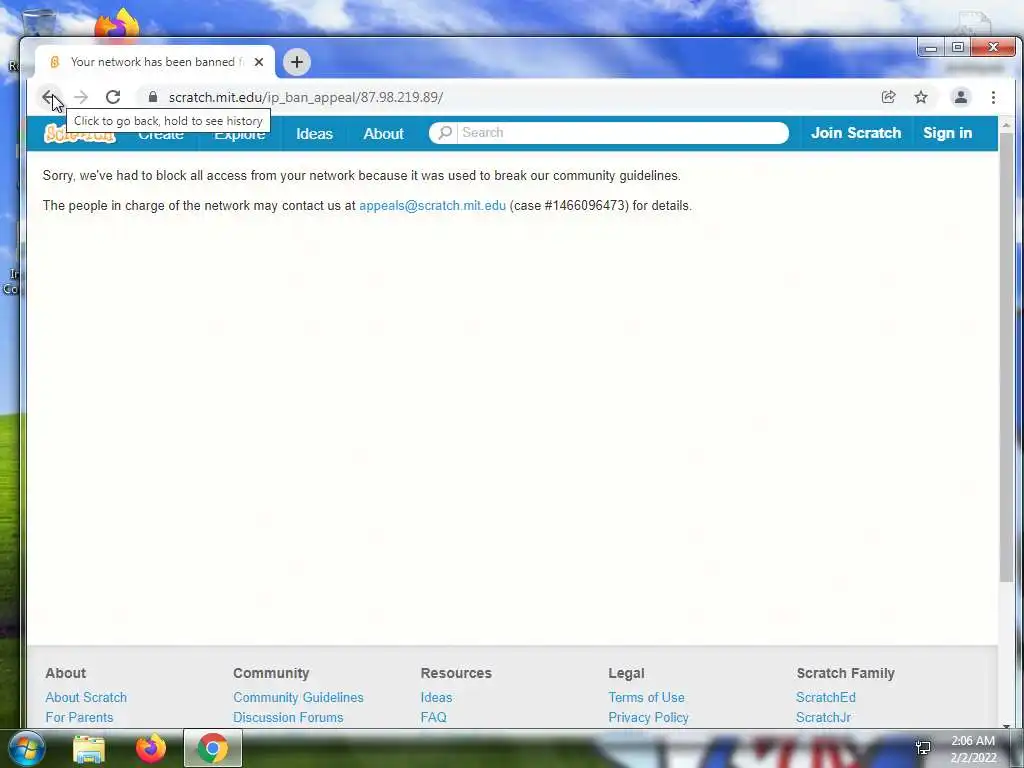Click the 'Scratch Family' footer heading
Viewport: 1024px width, 768px height.
pyautogui.click(x=845, y=673)
